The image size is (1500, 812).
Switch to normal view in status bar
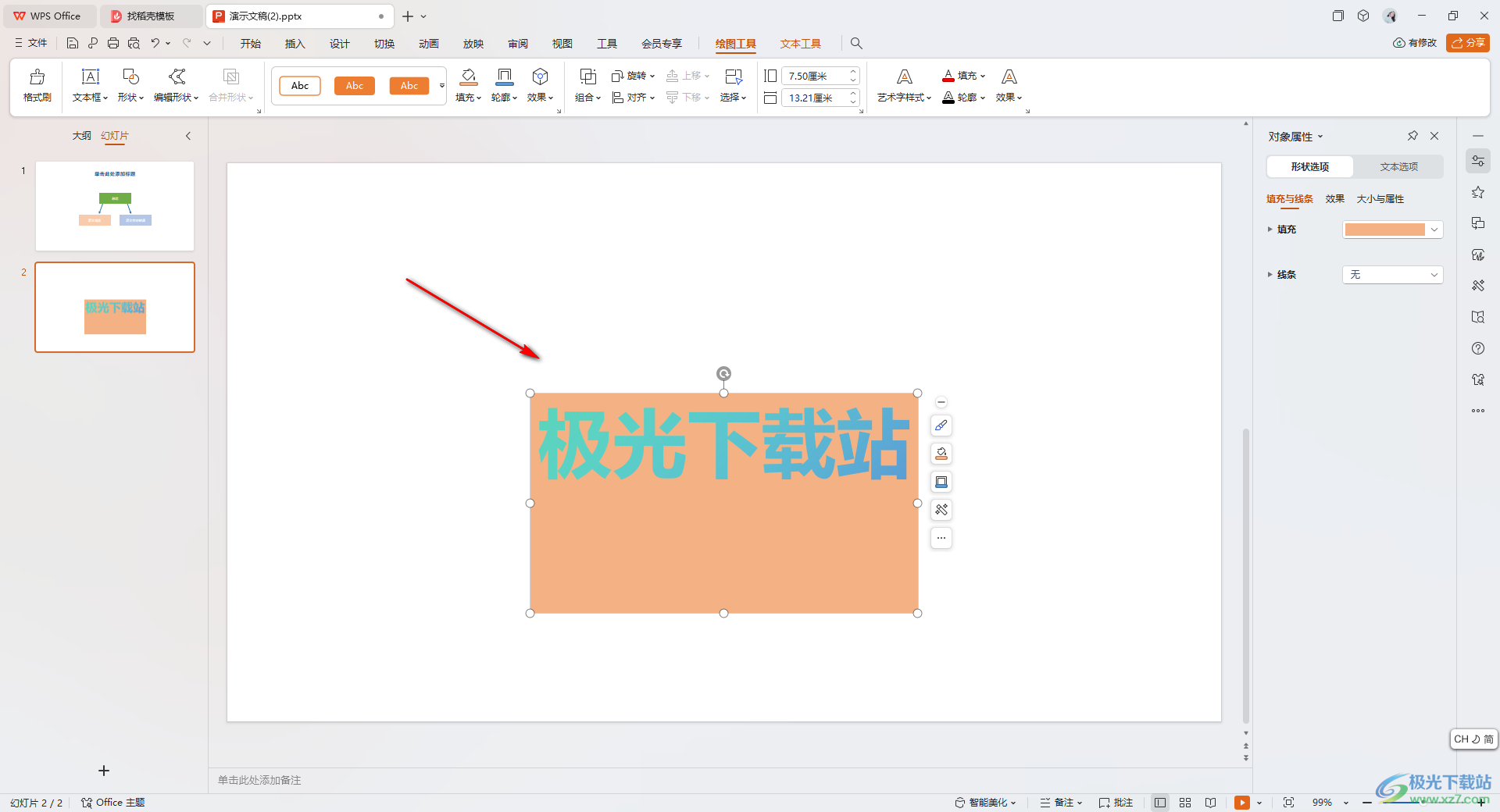(x=1160, y=803)
